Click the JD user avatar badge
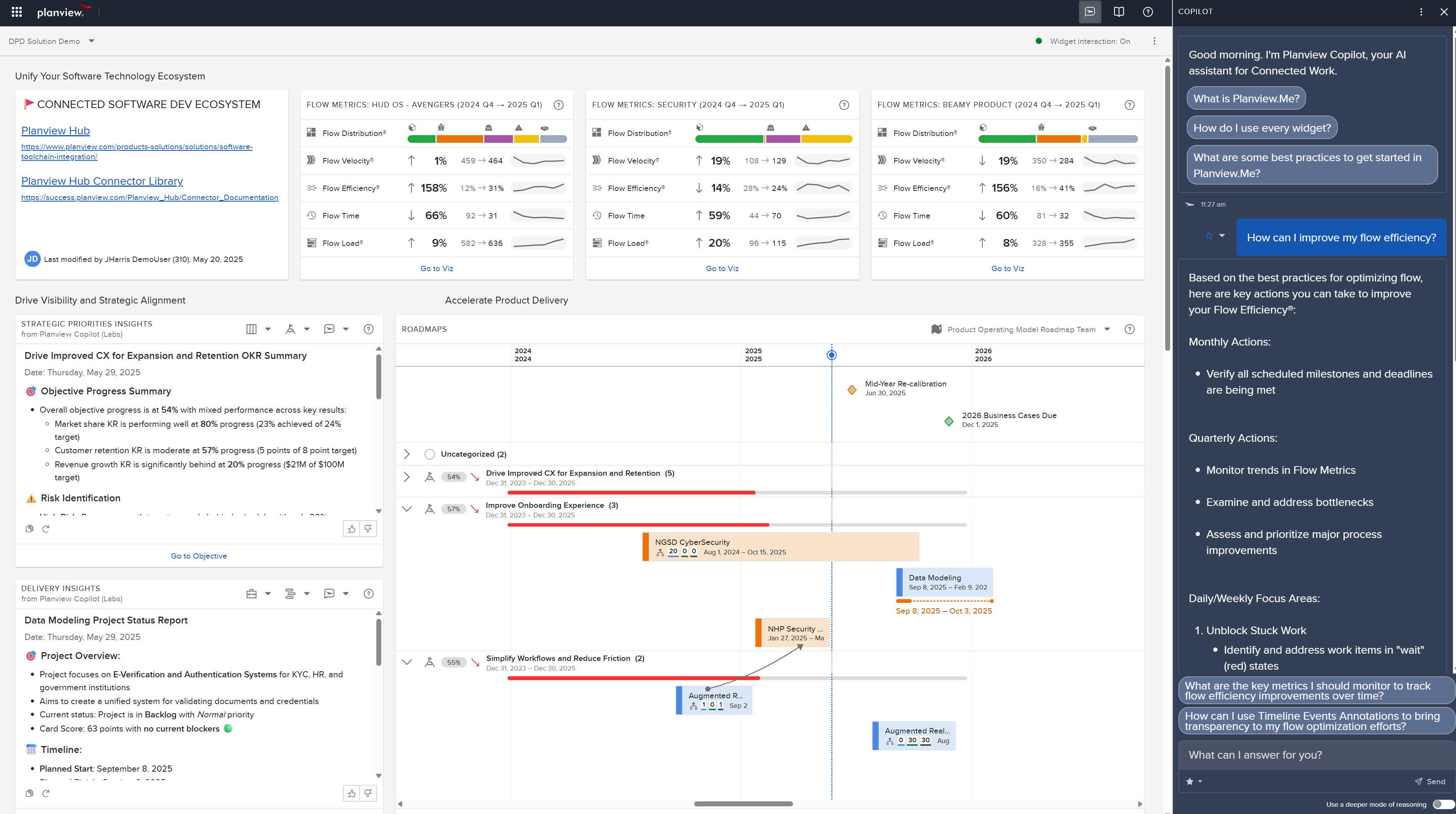This screenshot has height=814, width=1456. coord(32,259)
